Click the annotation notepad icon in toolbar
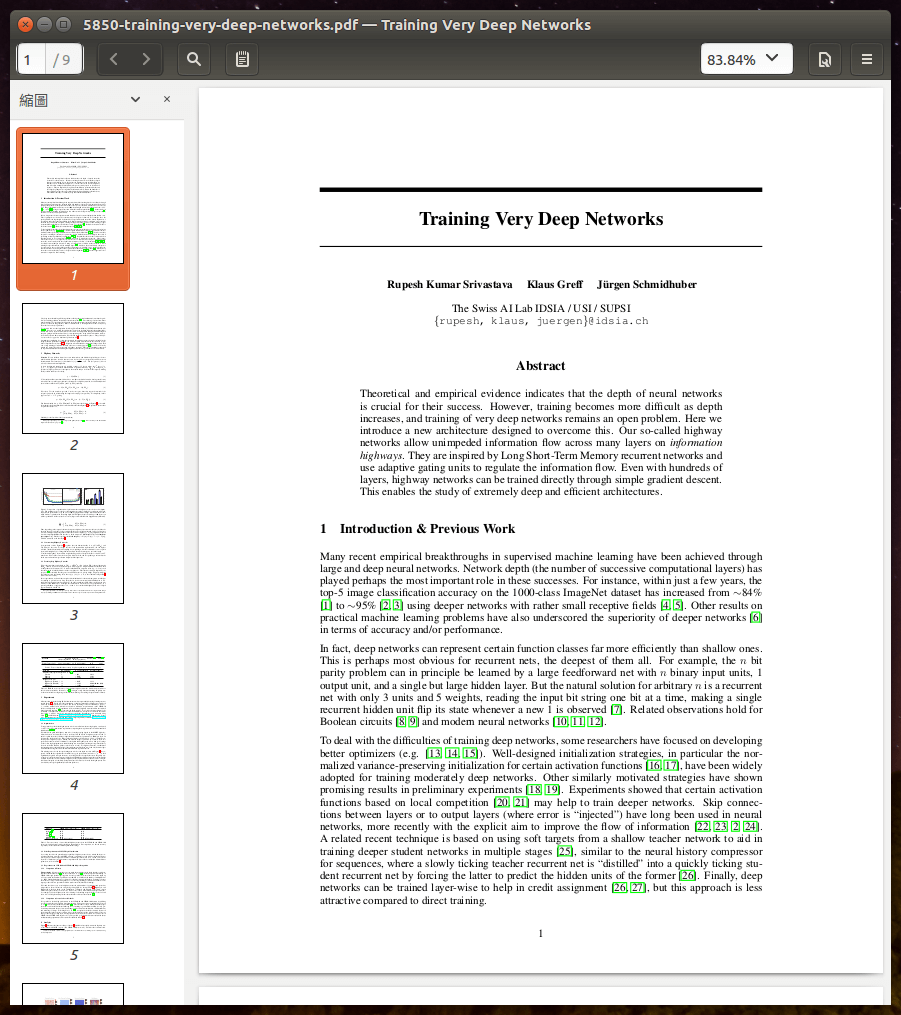 click(x=242, y=60)
